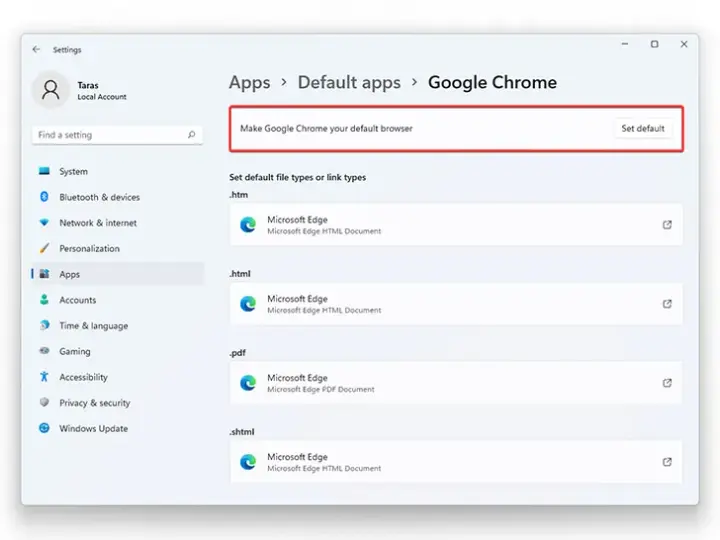
Task: Open Time & language settings
Action: tap(118, 326)
